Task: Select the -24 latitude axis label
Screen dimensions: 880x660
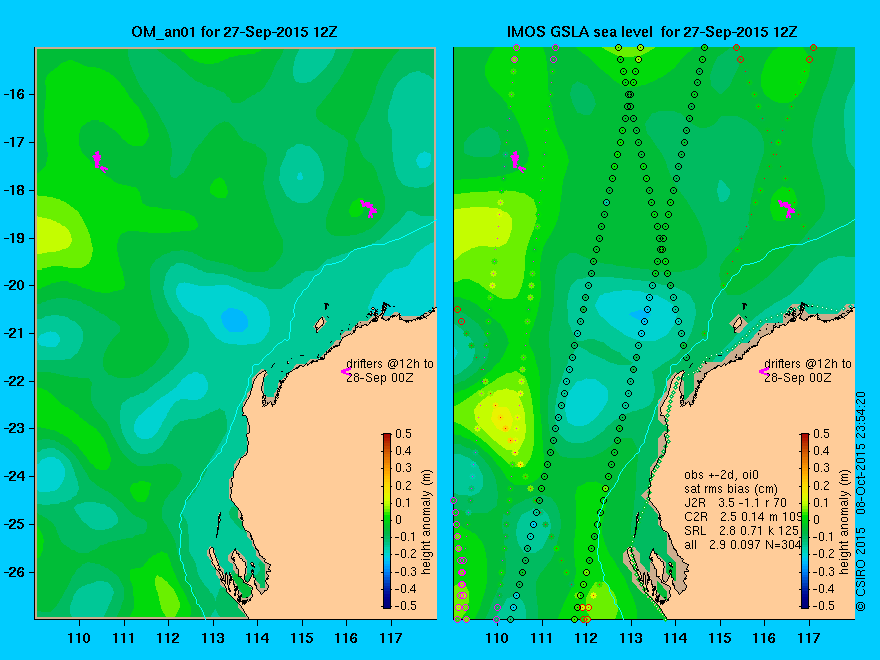Action: (x=16, y=476)
